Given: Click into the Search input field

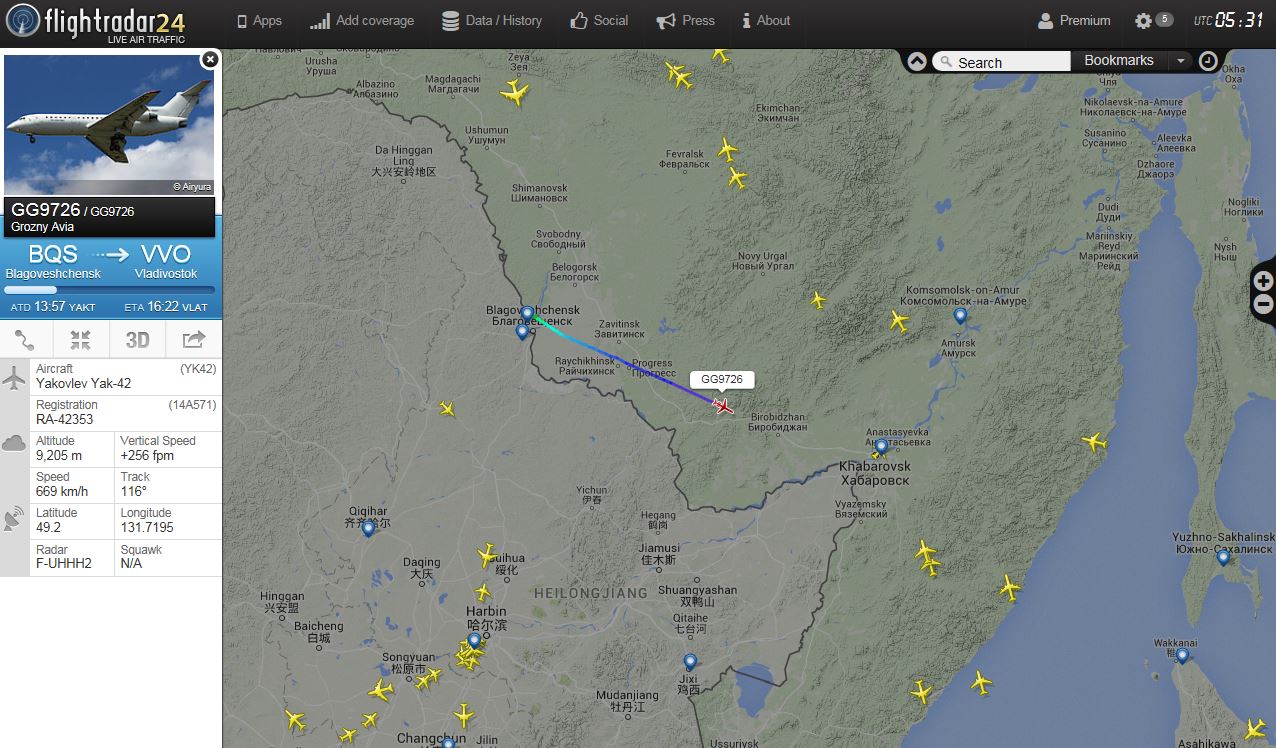Looking at the screenshot, I should (1002, 62).
